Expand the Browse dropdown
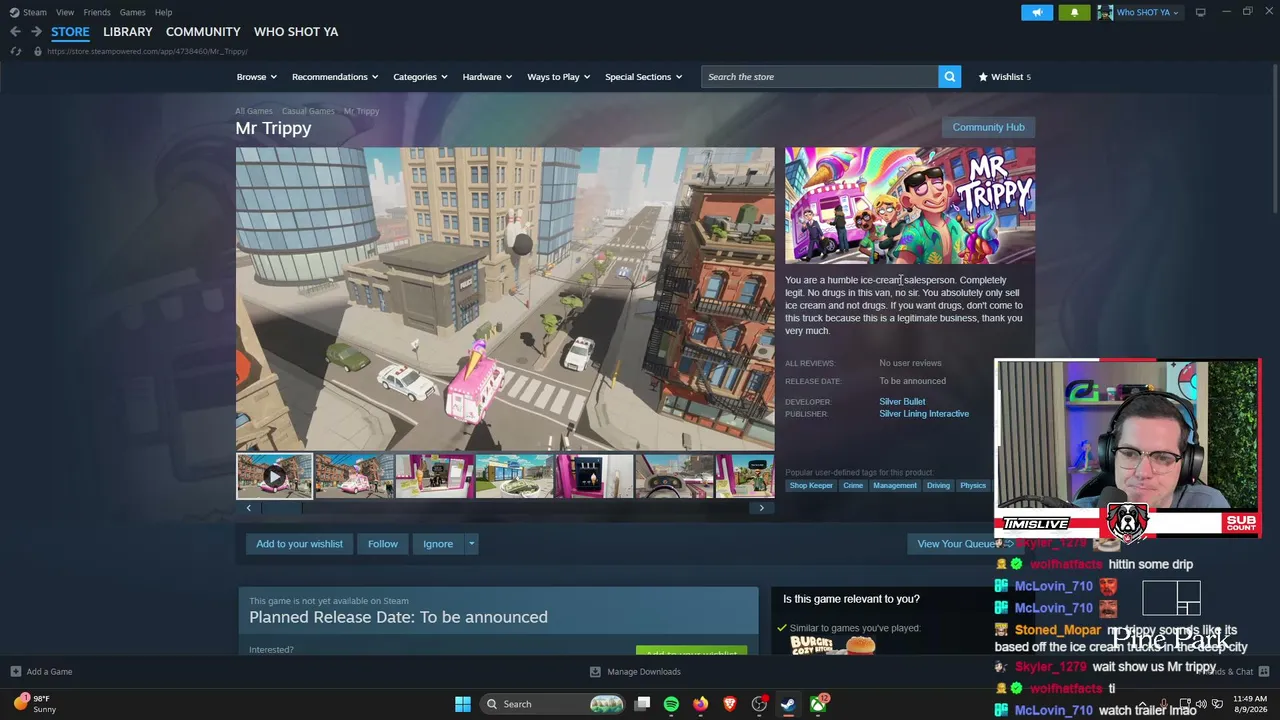1280x720 pixels. coord(257,77)
